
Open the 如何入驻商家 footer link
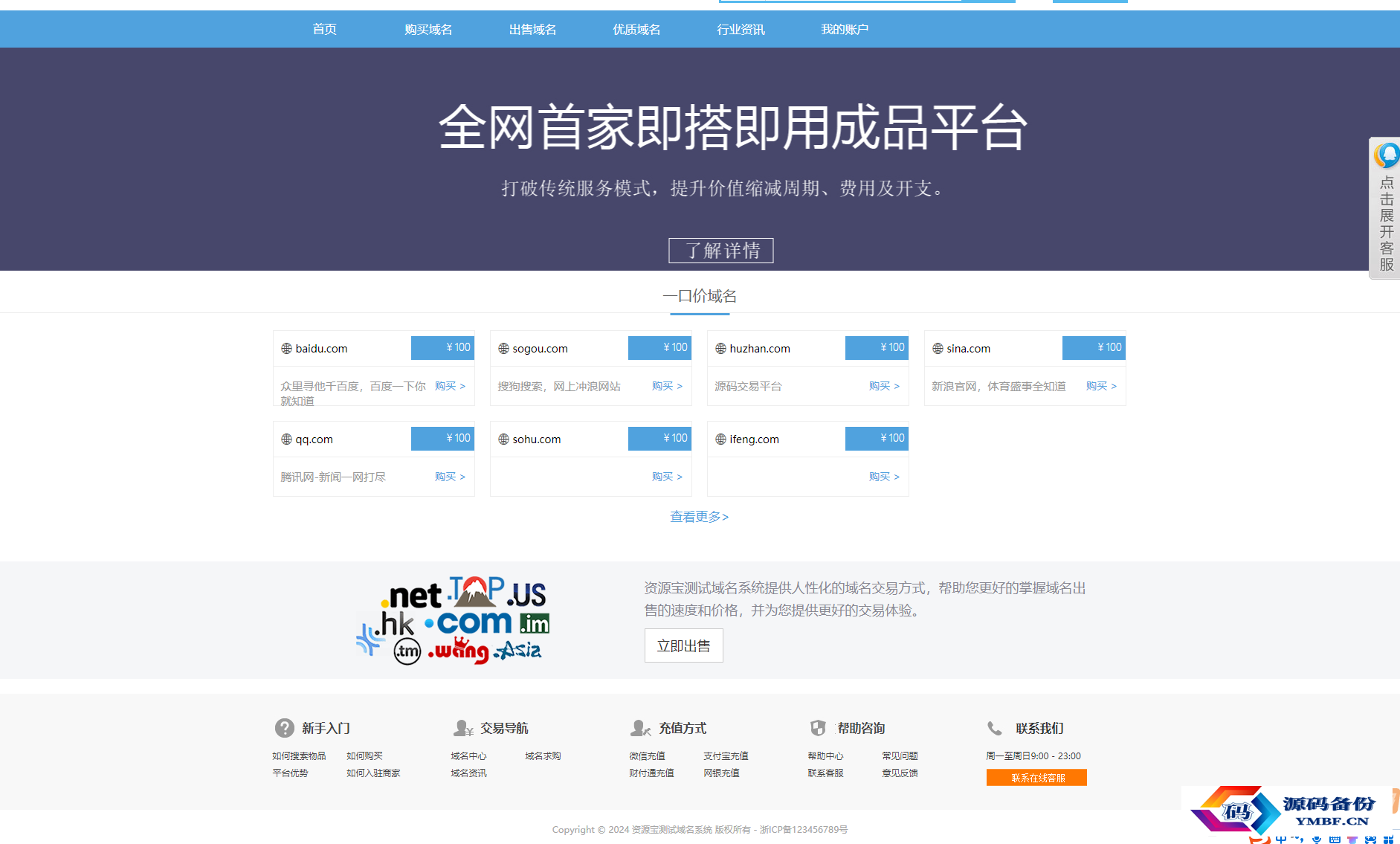coord(373,773)
